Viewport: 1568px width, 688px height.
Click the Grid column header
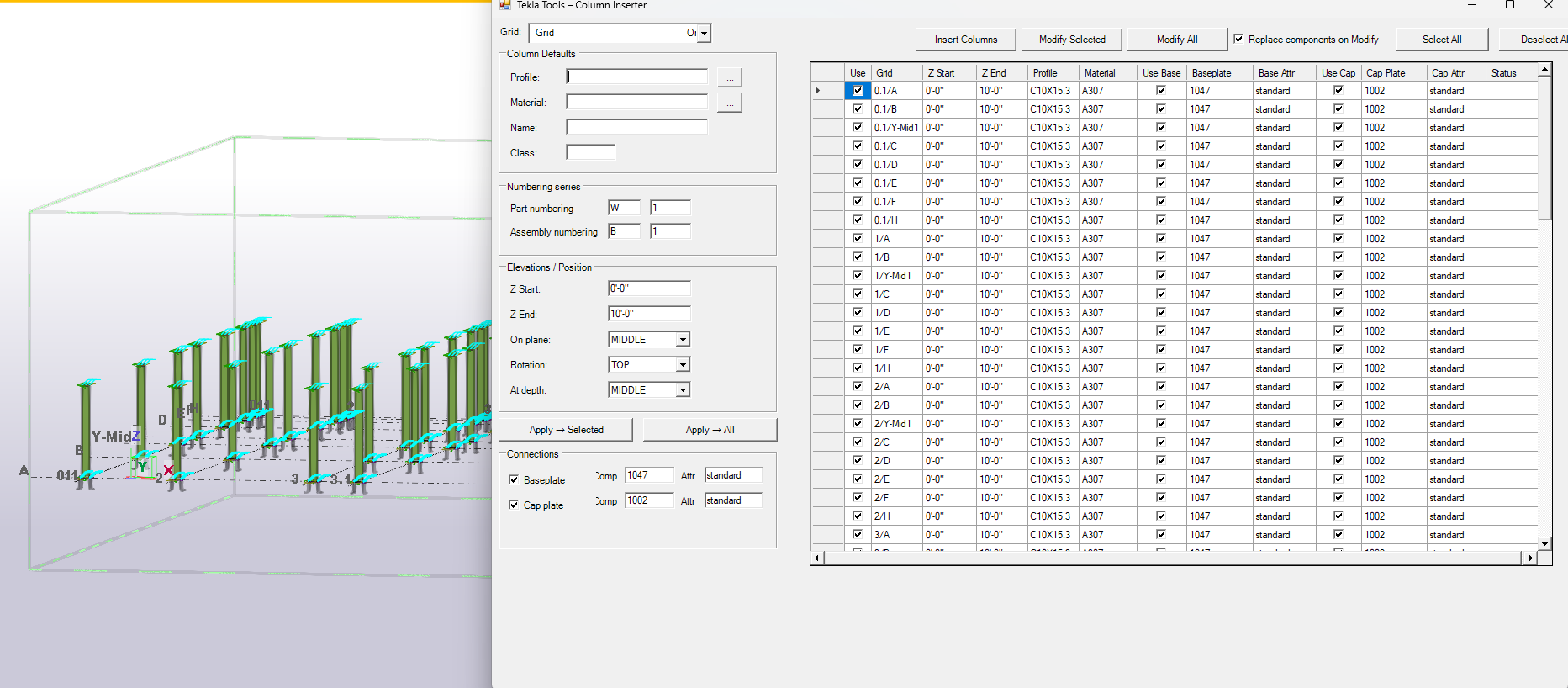click(896, 73)
